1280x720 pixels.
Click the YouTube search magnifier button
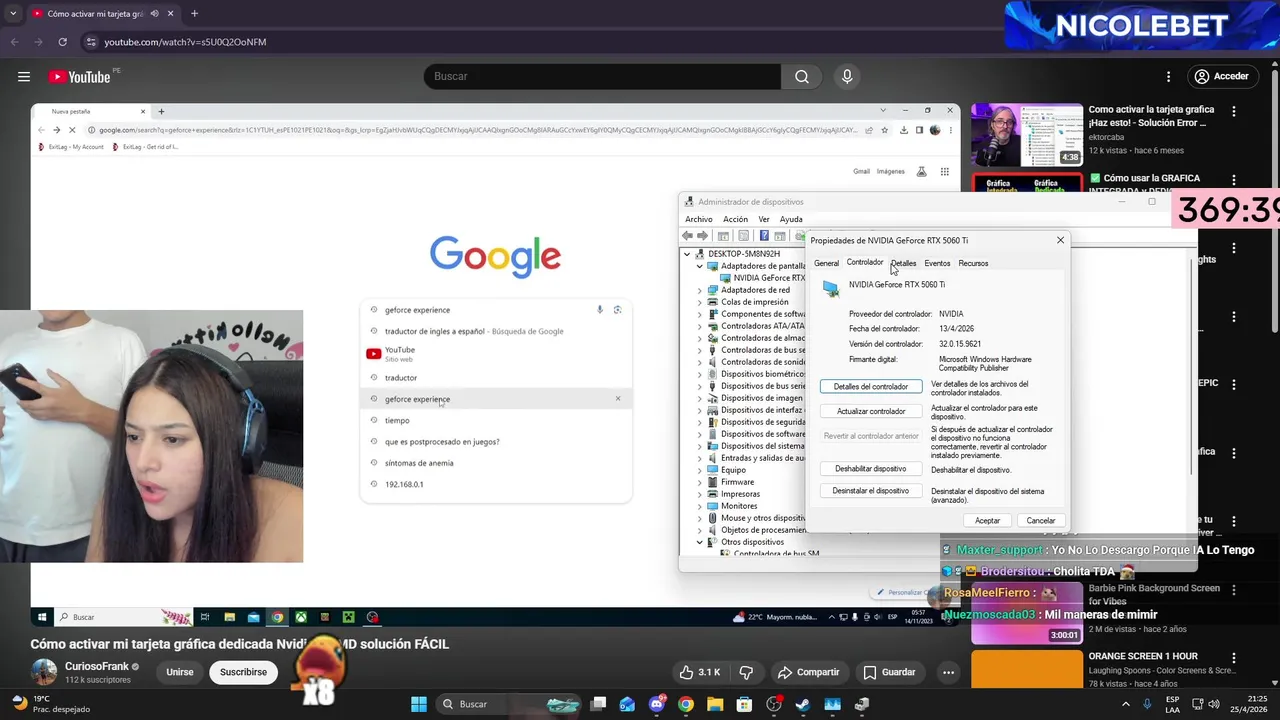coord(802,77)
